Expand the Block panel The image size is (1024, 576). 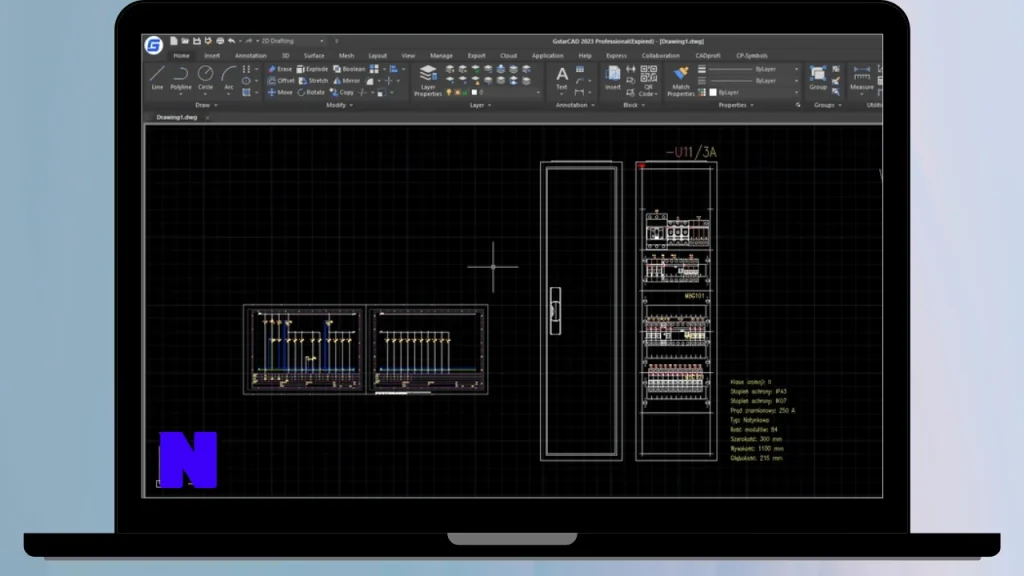tap(633, 105)
